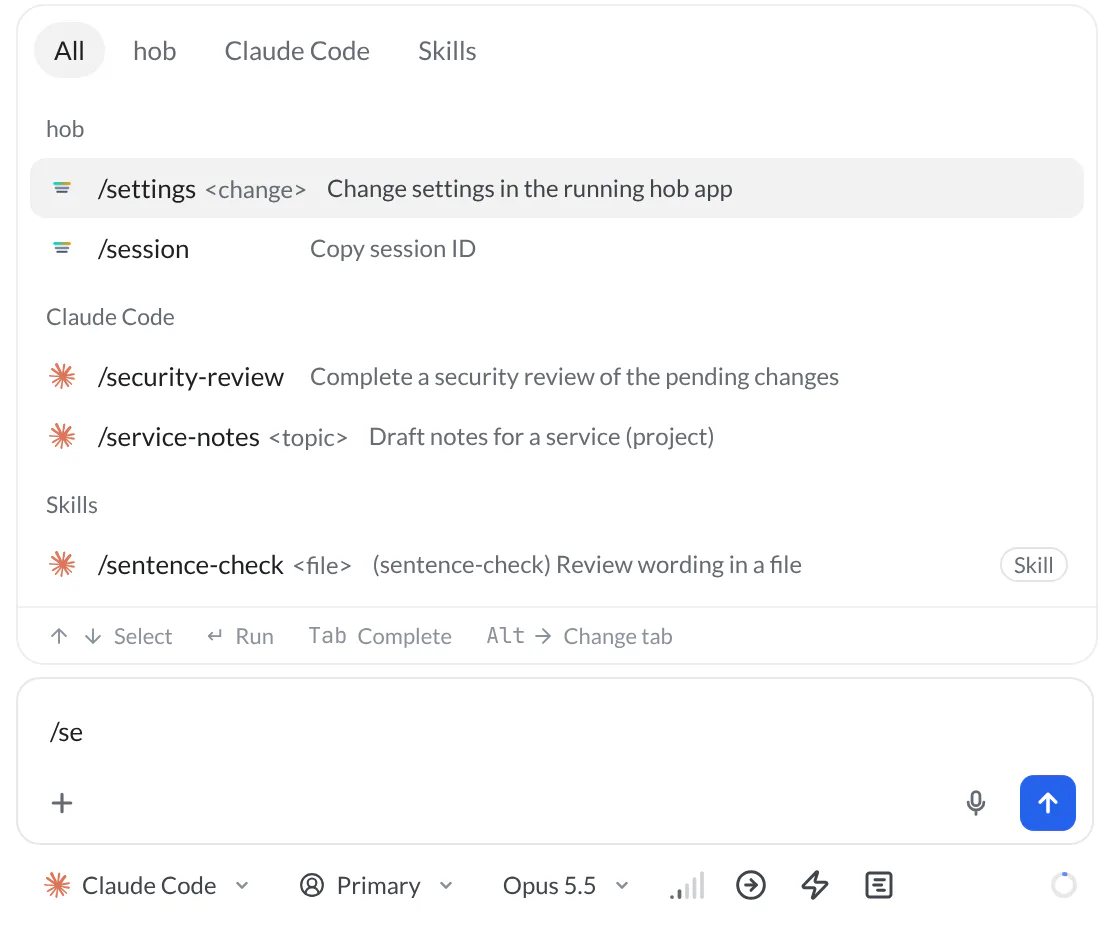This screenshot has width=1114, height=929.
Task: Open the Opus 5.5 model selector
Action: point(566,886)
